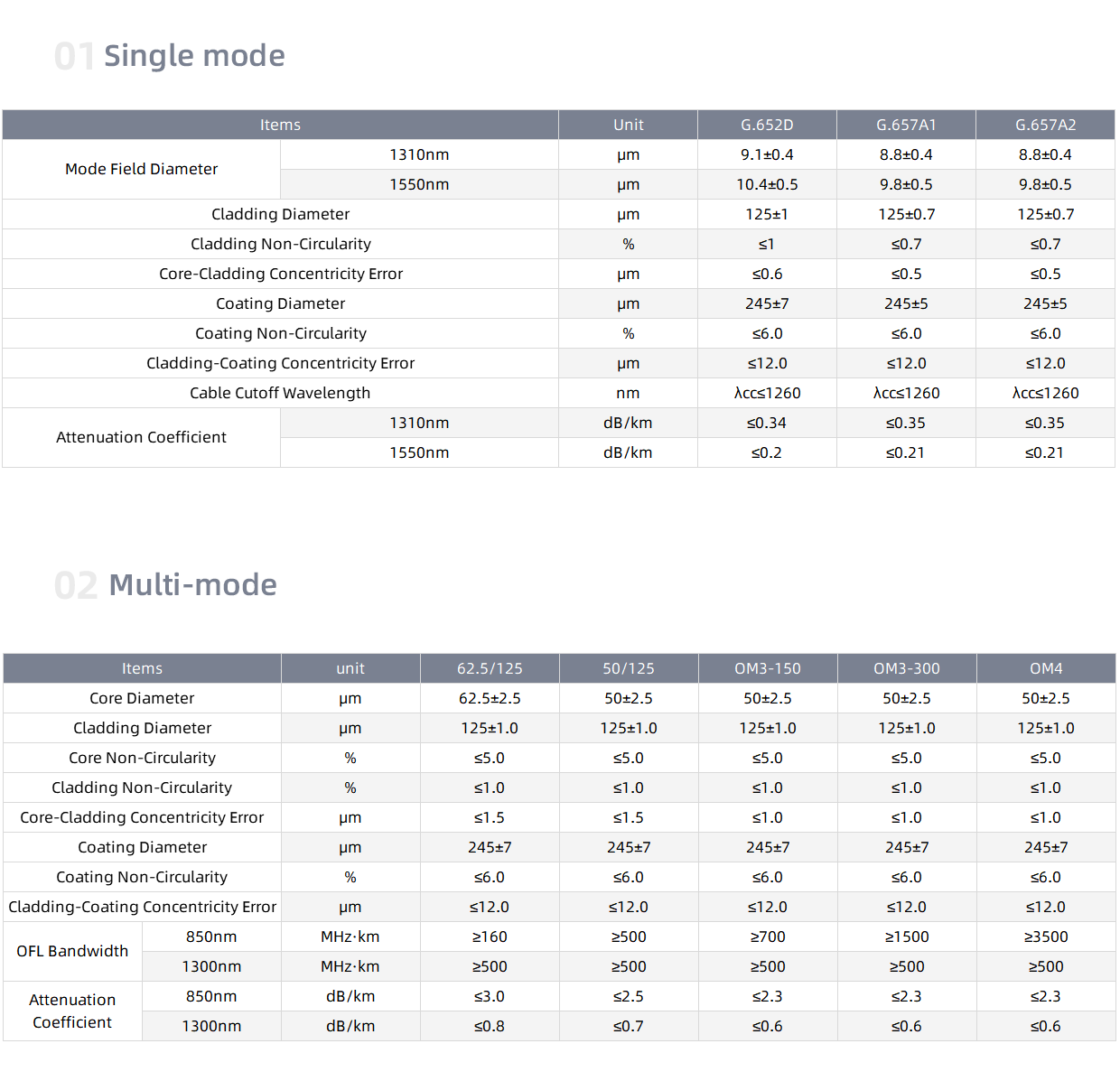The height and width of the screenshot is (1081, 1120).
Task: Click the ≥3500 bandwidth value cell
Action: (1046, 937)
